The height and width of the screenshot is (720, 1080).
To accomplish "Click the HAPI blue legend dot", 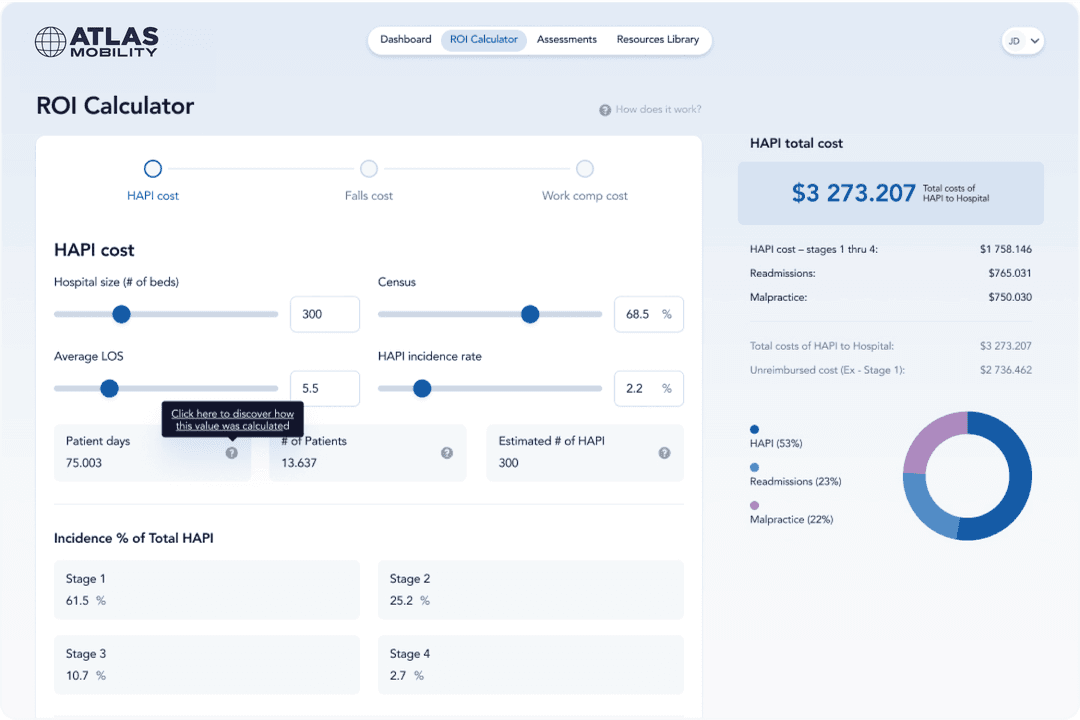I will 754,429.
